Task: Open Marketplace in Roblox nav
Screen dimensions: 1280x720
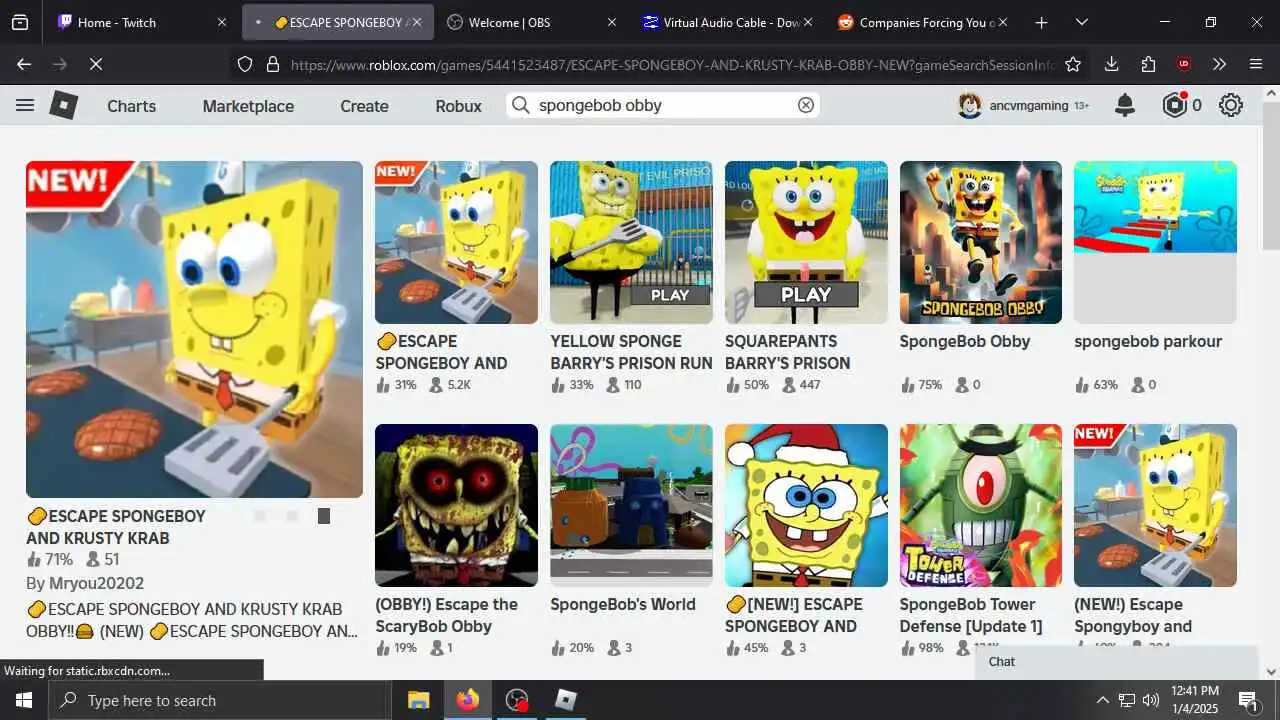Action: tap(248, 106)
